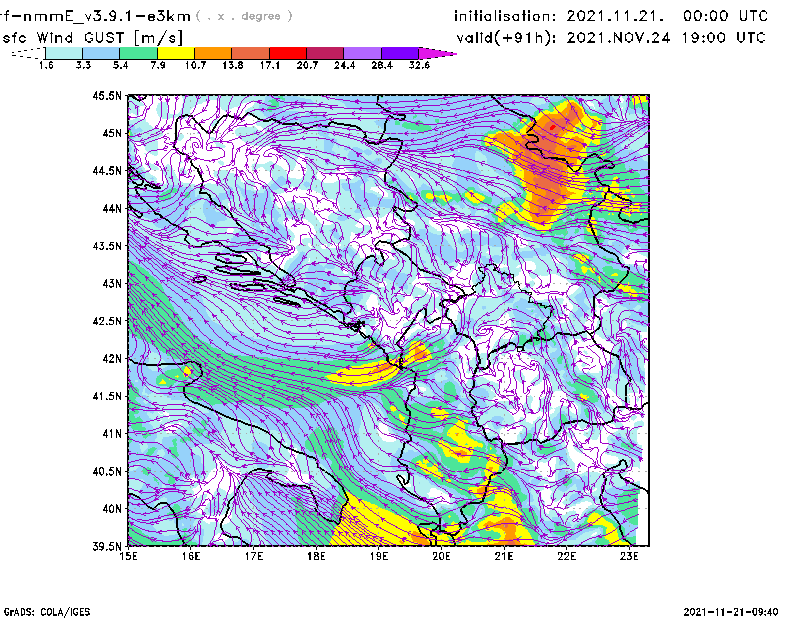The height and width of the screenshot is (618, 800).
Task: Click the legend value 28.4
Action: (x=382, y=65)
